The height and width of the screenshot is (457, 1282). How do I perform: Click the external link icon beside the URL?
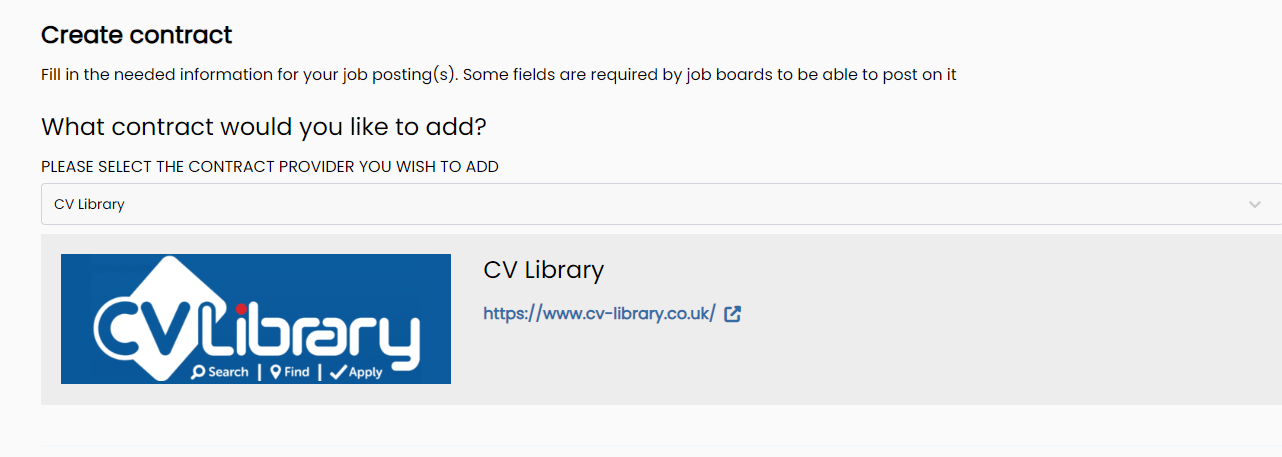point(732,313)
